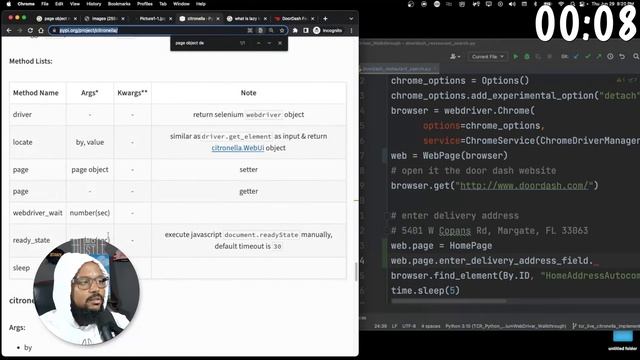Click the '4 spaces' indent status entry
The image size is (640, 360).
pyautogui.click(x=431, y=326)
